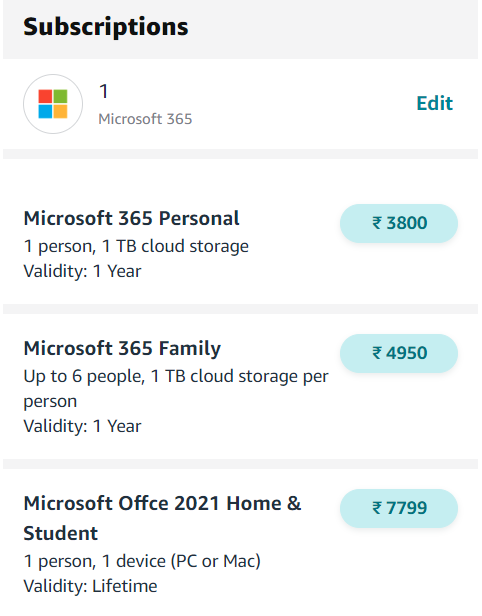
Task: Open the Microsoft 365 Family plan title
Action: pyautogui.click(x=122, y=348)
